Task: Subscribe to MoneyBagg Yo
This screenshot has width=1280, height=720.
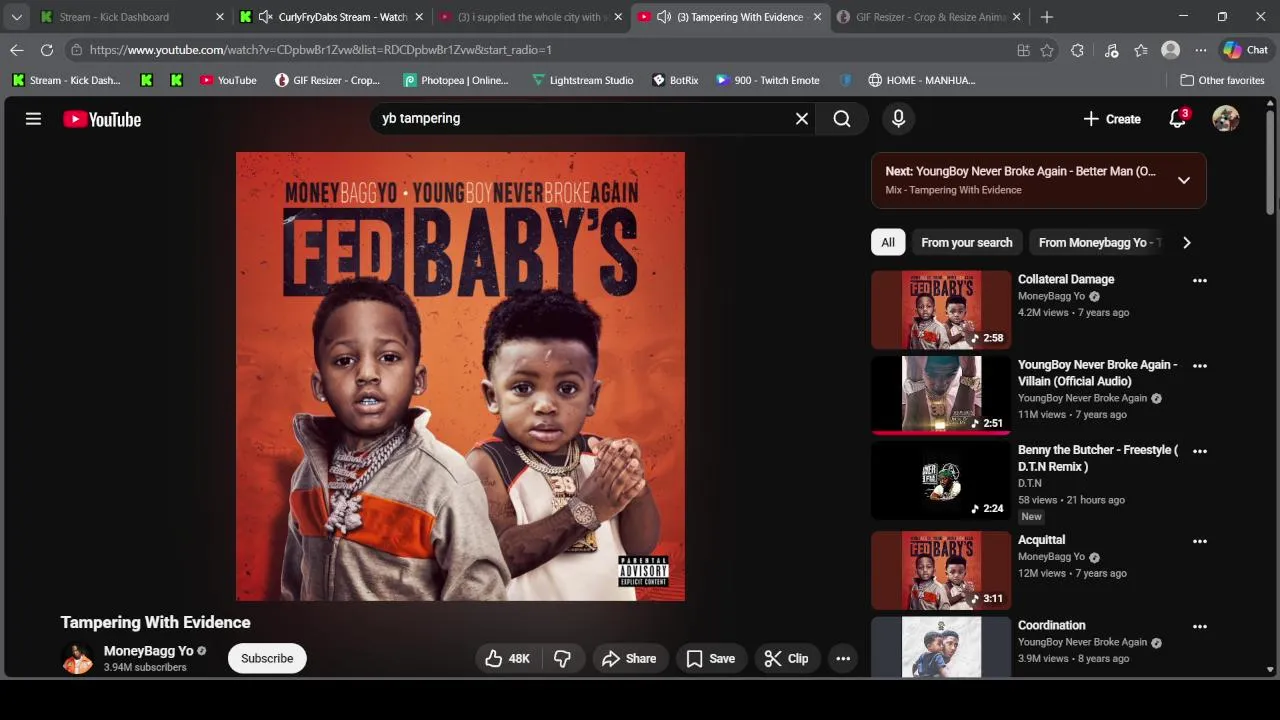Action: [x=267, y=658]
